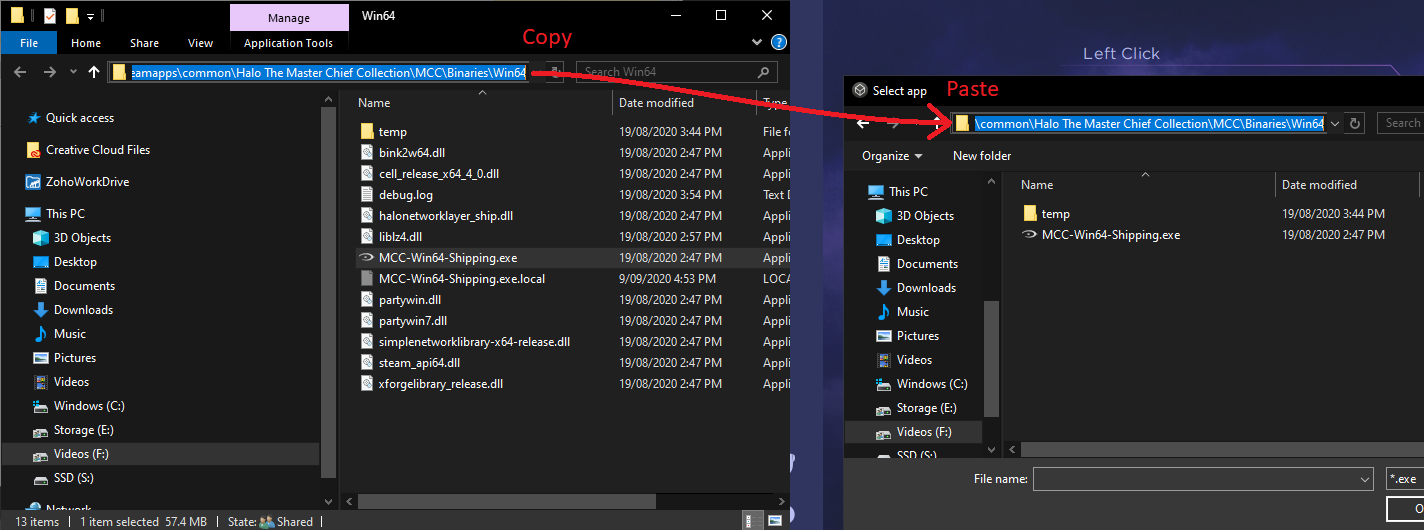
Task: Select Windows (C:) in Select app sidebar
Action: (x=932, y=384)
